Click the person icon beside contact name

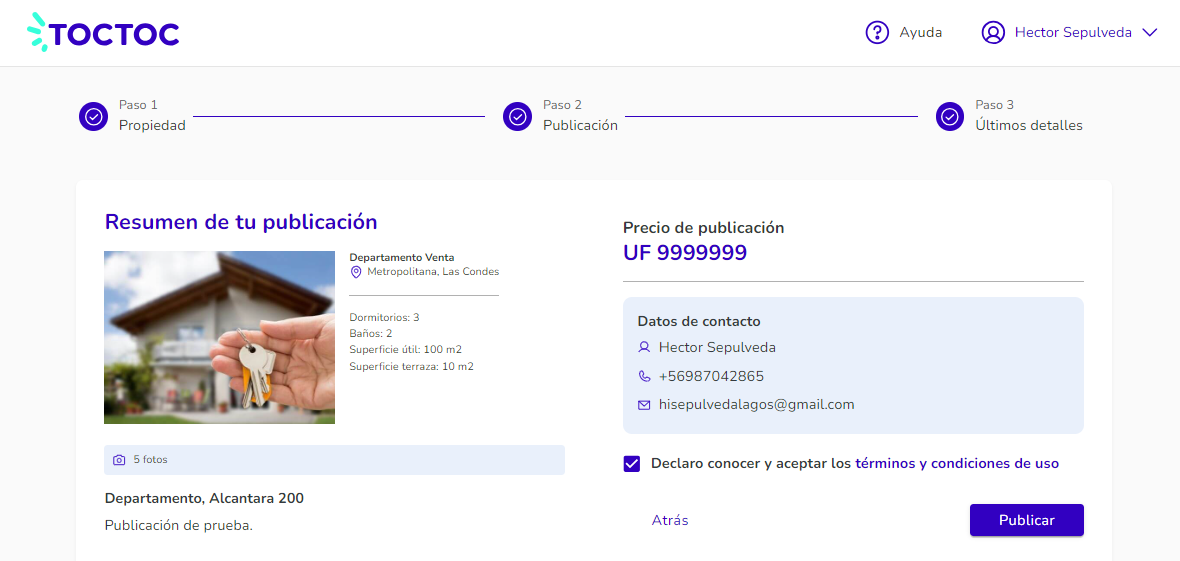tap(643, 347)
